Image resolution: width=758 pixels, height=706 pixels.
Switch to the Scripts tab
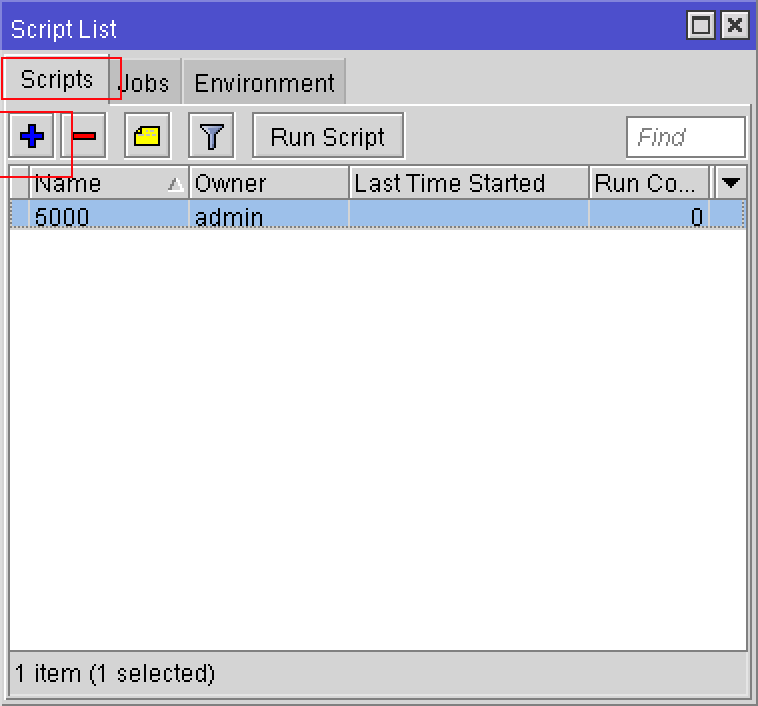(57, 80)
